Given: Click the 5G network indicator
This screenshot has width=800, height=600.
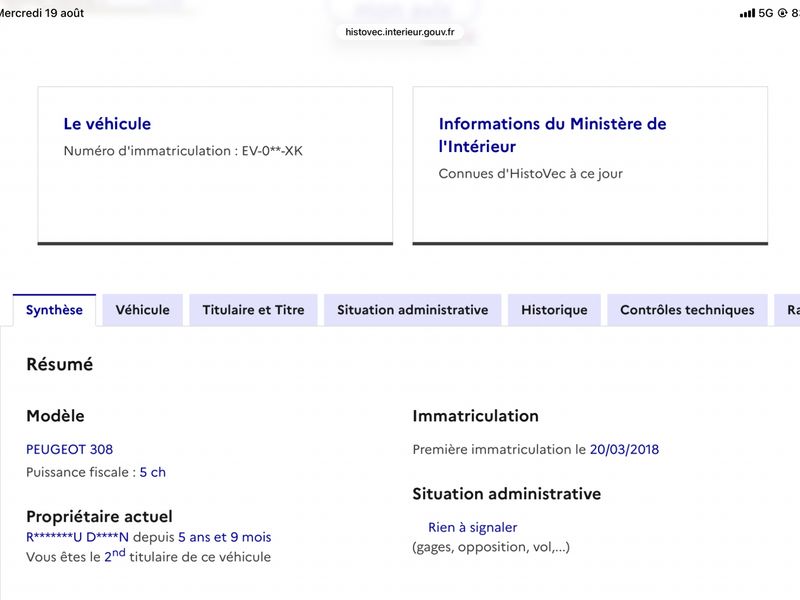Looking at the screenshot, I should (766, 13).
